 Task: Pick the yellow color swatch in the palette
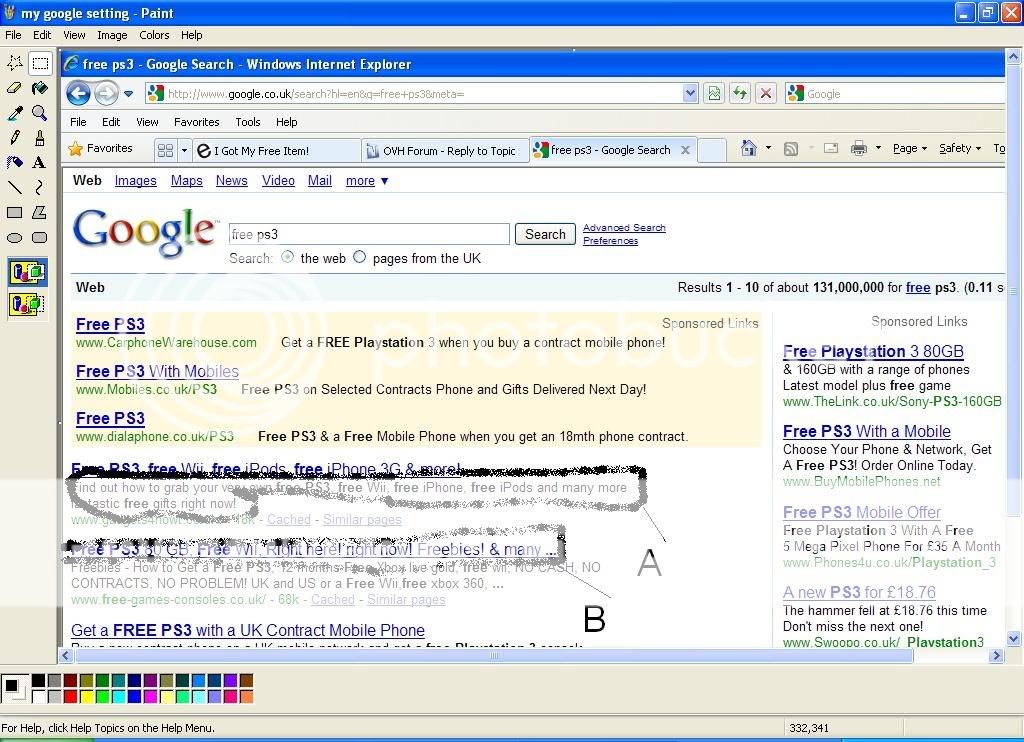click(86, 697)
